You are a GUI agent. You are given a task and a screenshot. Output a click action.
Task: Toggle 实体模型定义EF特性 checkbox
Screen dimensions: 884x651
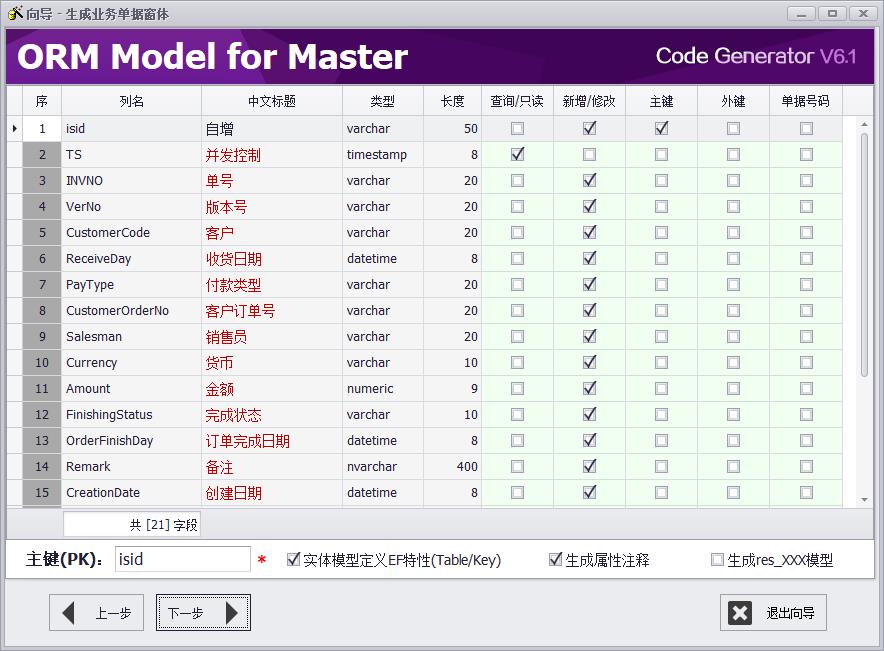tap(293, 560)
